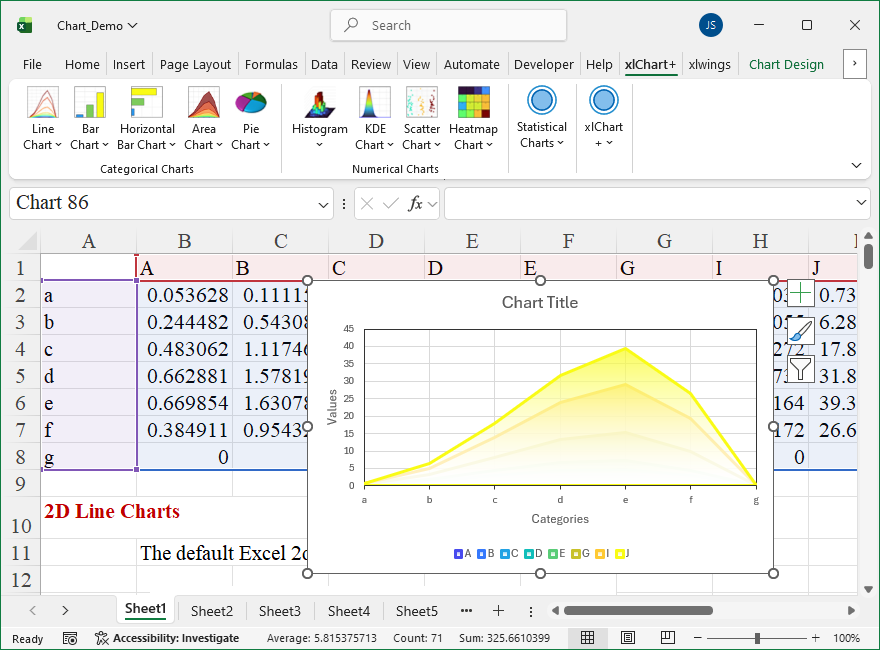This screenshot has width=880, height=650.
Task: Switch to the Sheet3 worksheet tab
Action: pyautogui.click(x=279, y=611)
